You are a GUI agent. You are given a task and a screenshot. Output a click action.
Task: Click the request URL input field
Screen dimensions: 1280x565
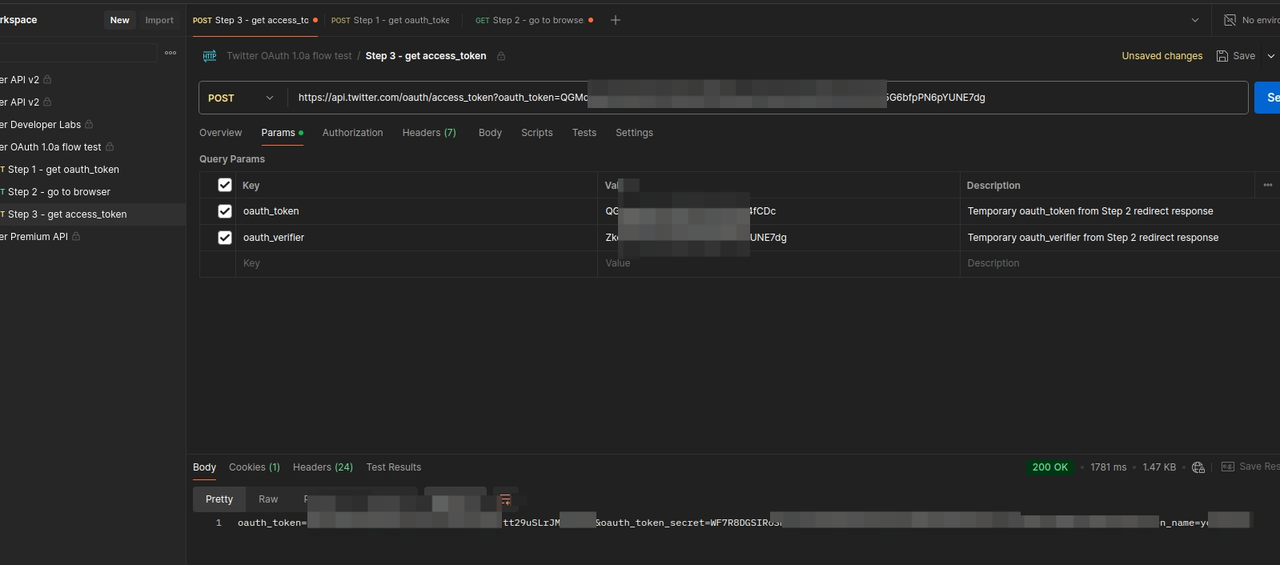point(767,98)
